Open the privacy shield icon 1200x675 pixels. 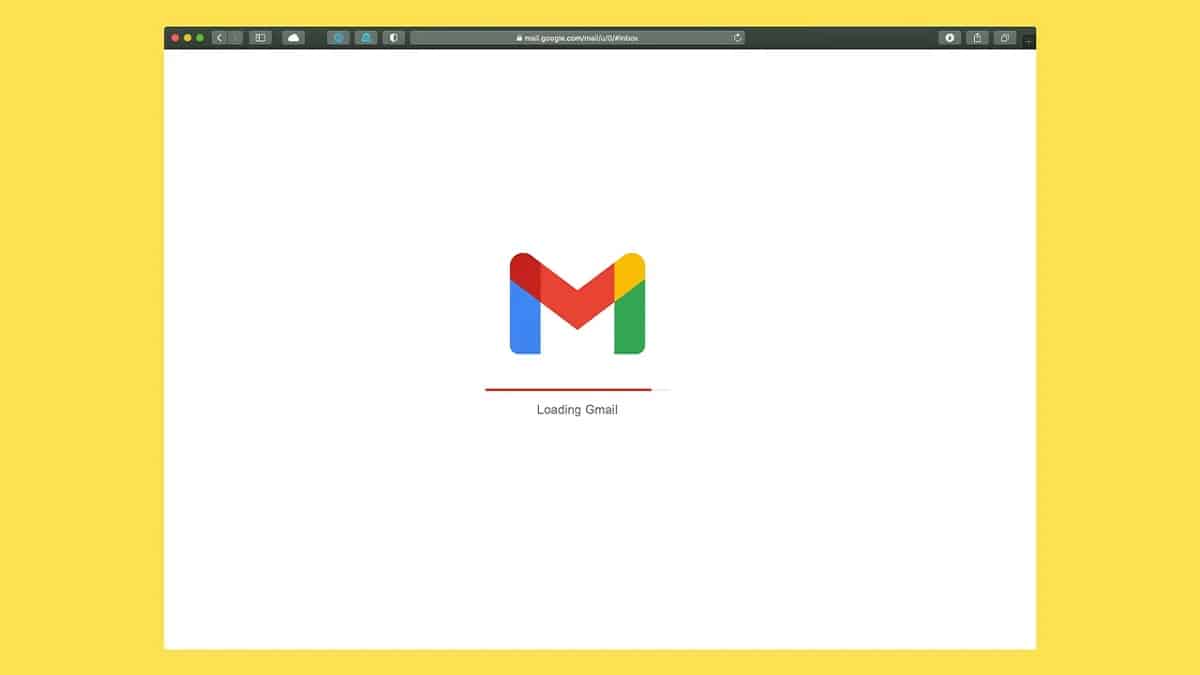click(x=393, y=37)
